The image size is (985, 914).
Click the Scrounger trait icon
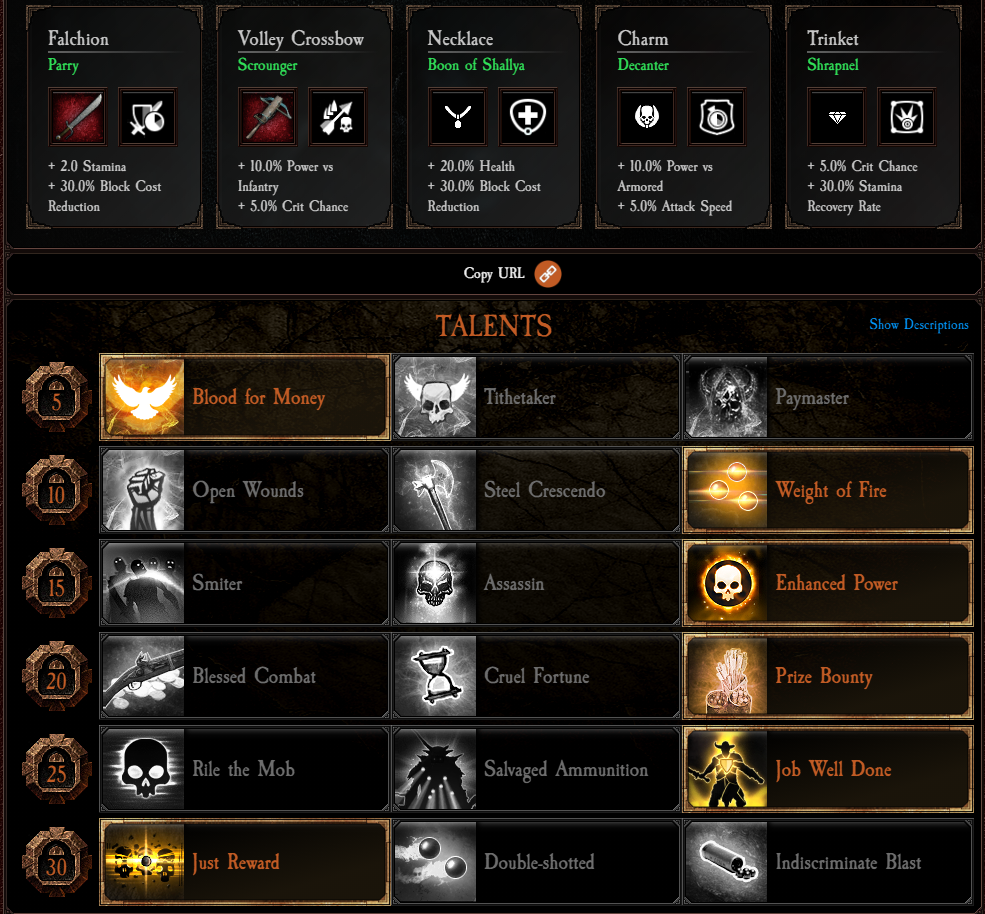click(337, 117)
